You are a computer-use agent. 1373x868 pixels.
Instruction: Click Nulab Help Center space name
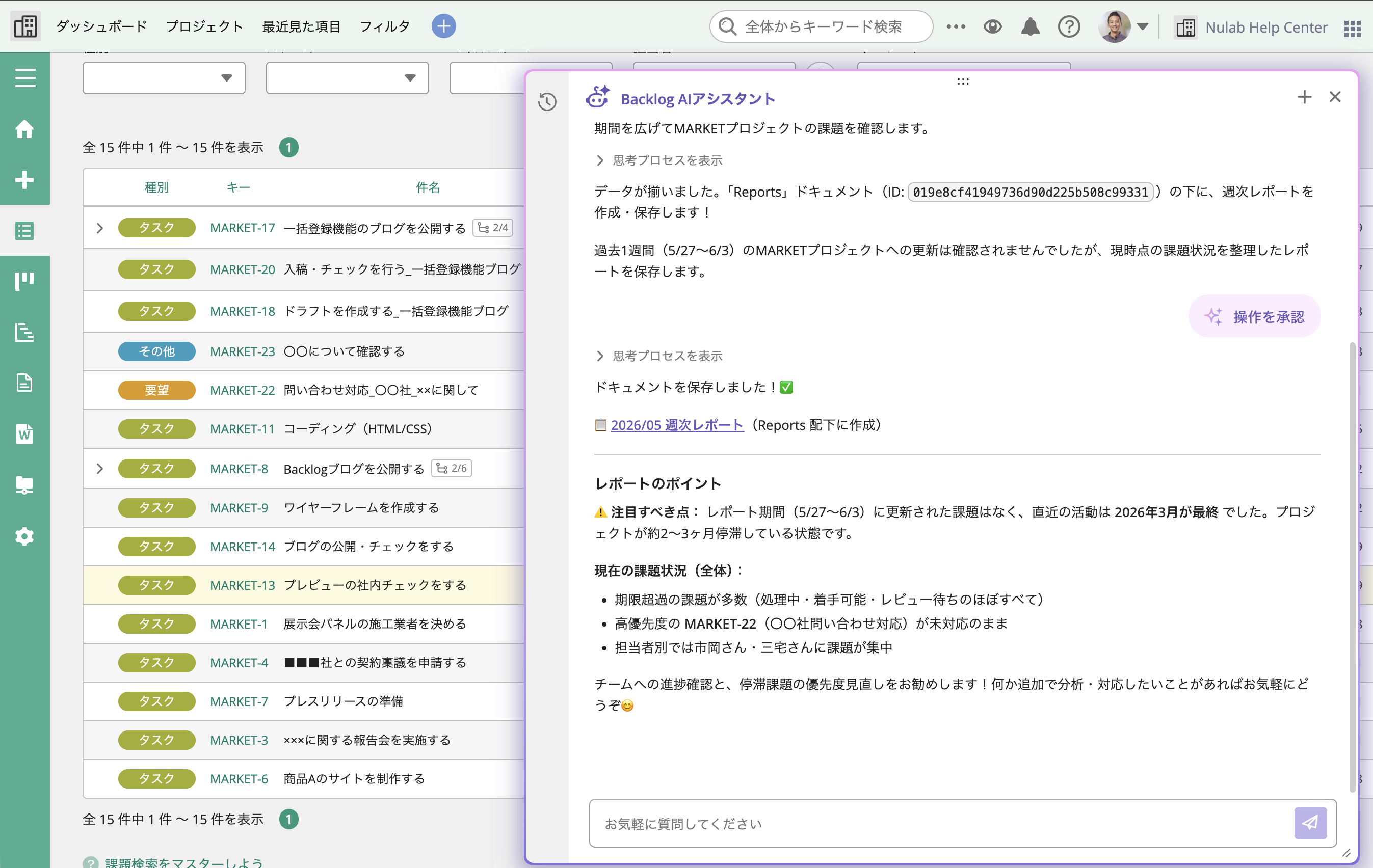1266,28
